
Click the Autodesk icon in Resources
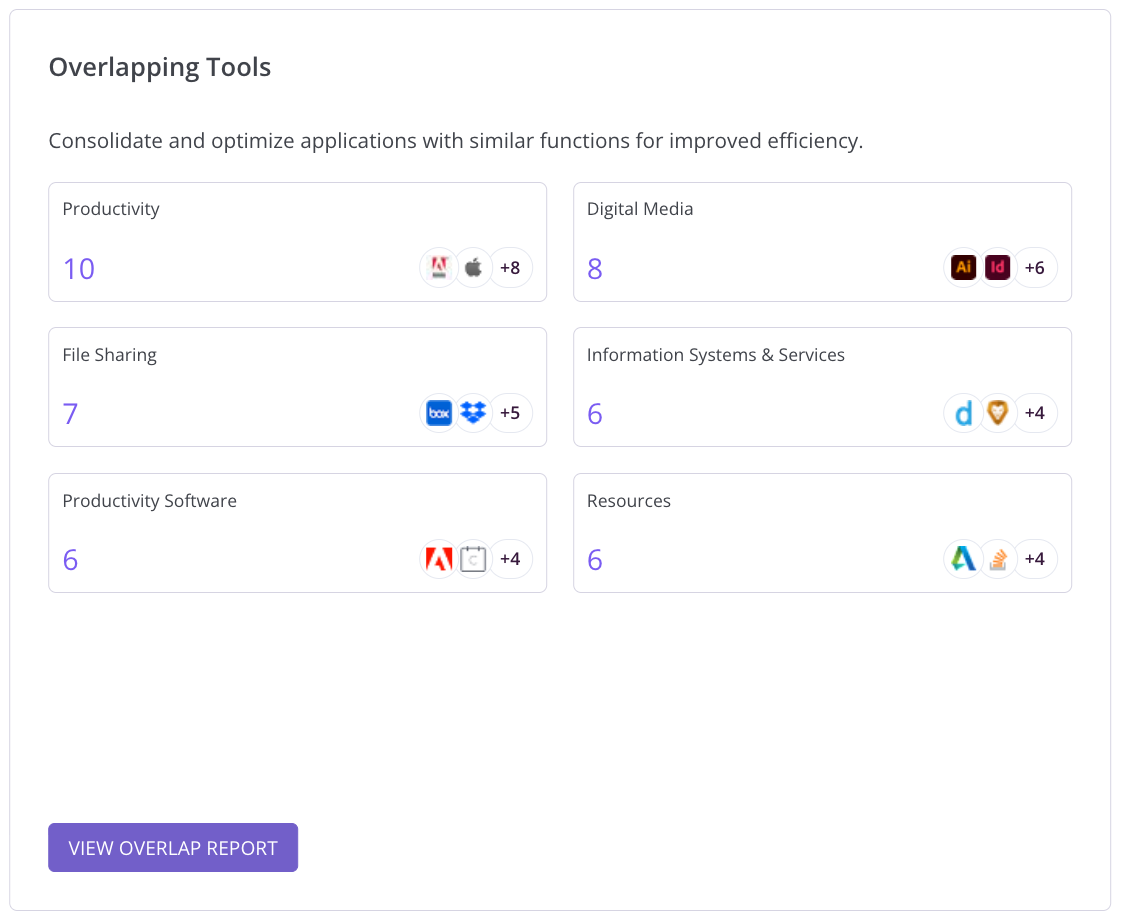963,559
